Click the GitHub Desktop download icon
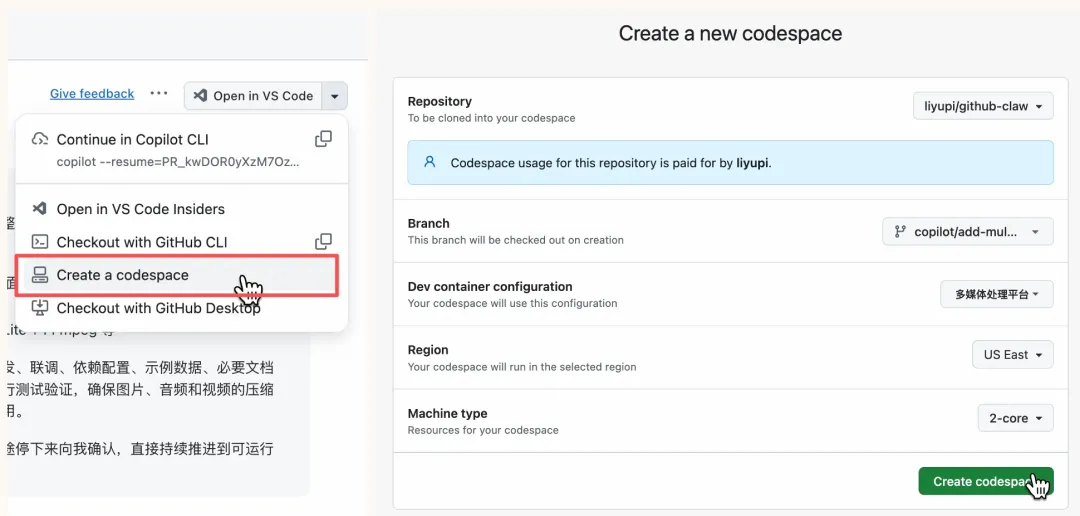Image resolution: width=1080 pixels, height=516 pixels. tap(40, 308)
